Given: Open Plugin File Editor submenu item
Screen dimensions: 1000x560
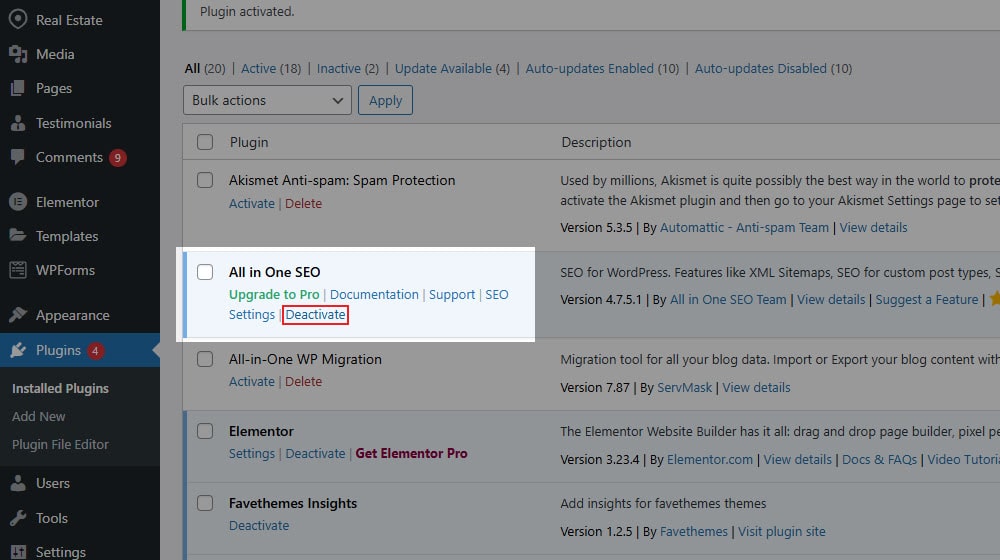Looking at the screenshot, I should coord(60,445).
